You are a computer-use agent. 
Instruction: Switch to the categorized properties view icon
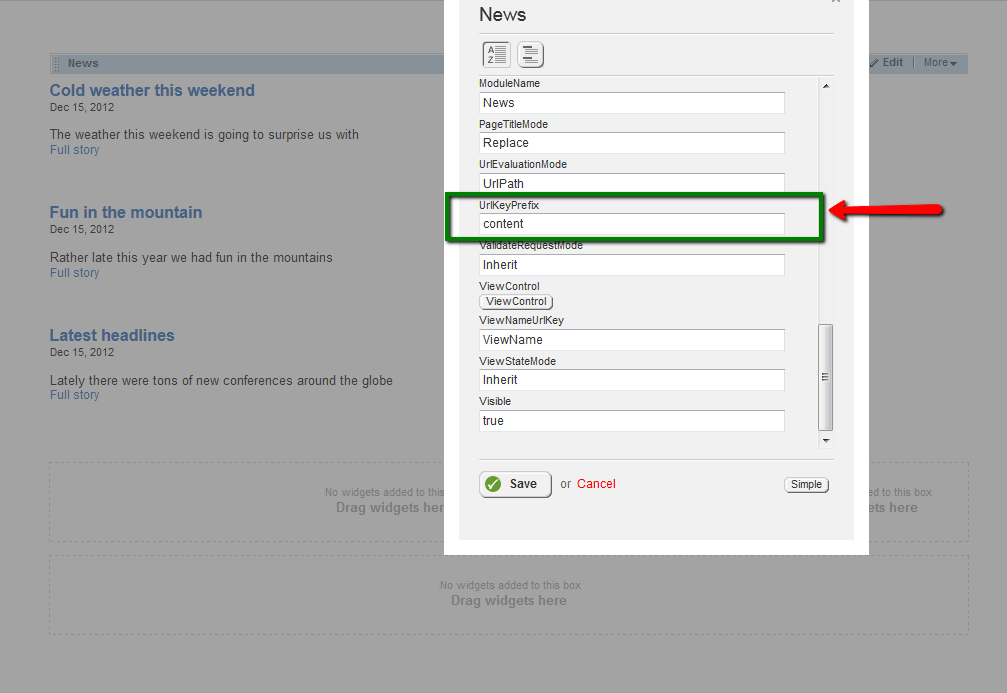click(531, 55)
